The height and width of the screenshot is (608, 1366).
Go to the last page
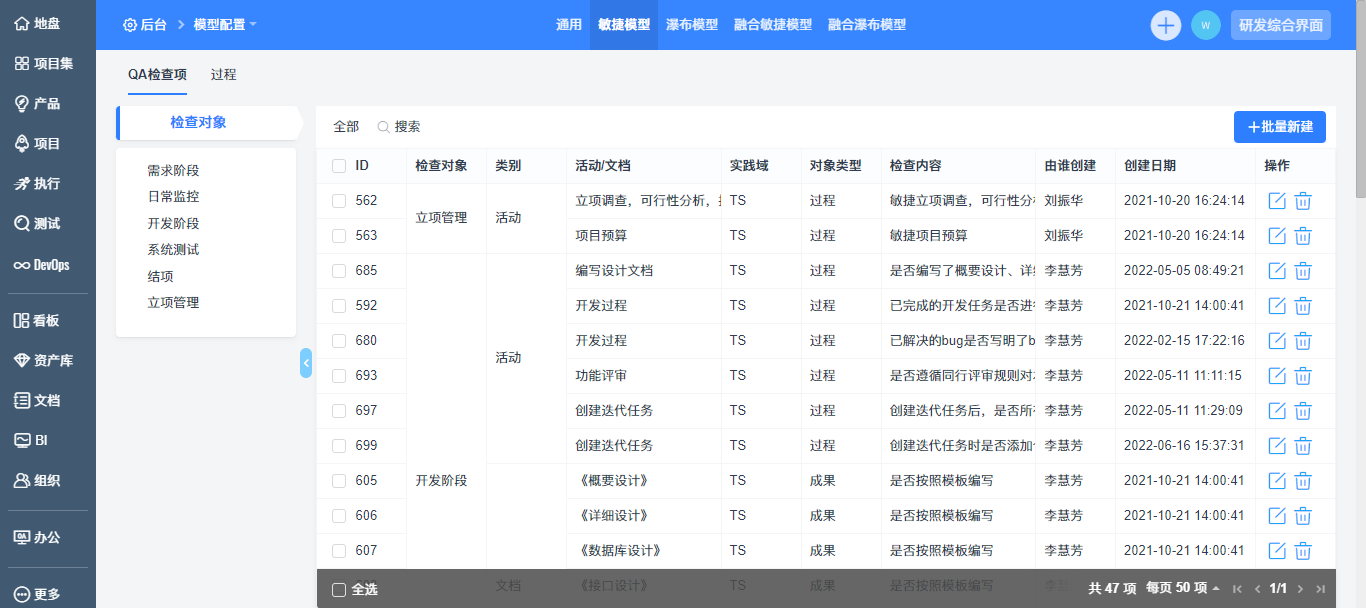(1321, 589)
